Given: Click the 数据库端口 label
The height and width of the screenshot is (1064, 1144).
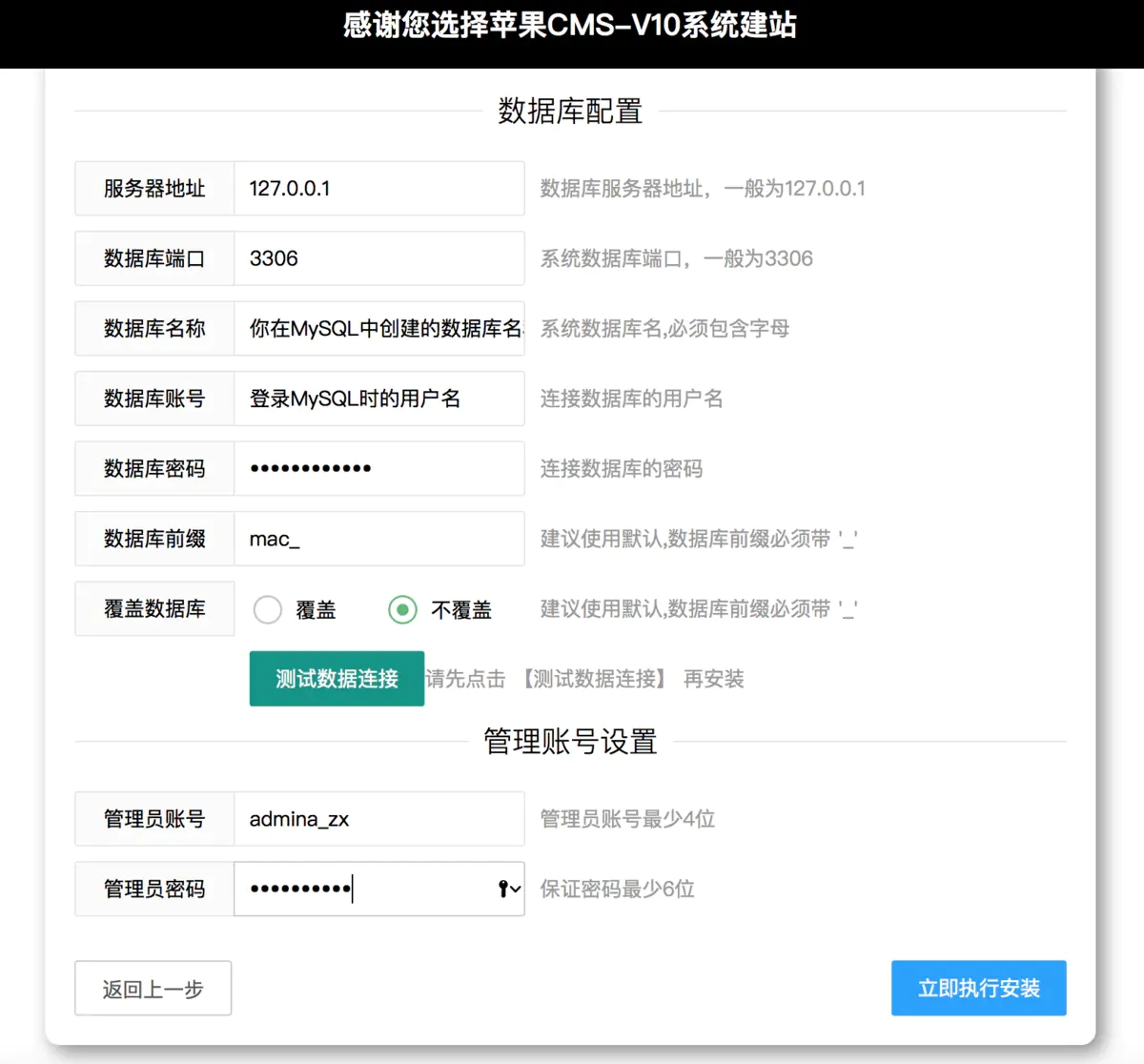Looking at the screenshot, I should (x=154, y=258).
